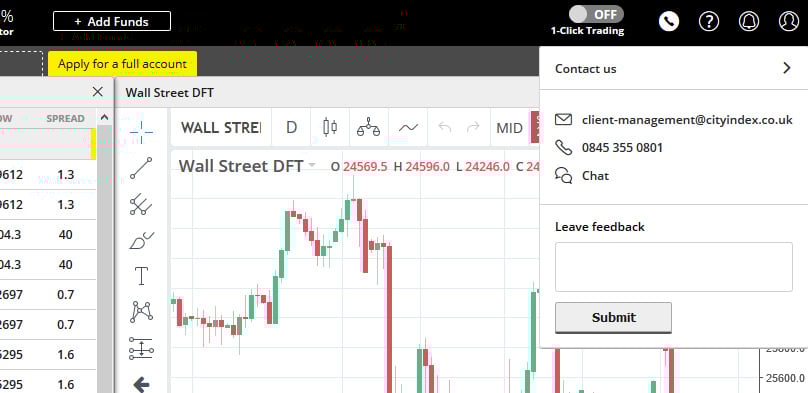Select the pattern drawing tool
Image resolution: width=808 pixels, height=393 pixels.
tap(141, 312)
